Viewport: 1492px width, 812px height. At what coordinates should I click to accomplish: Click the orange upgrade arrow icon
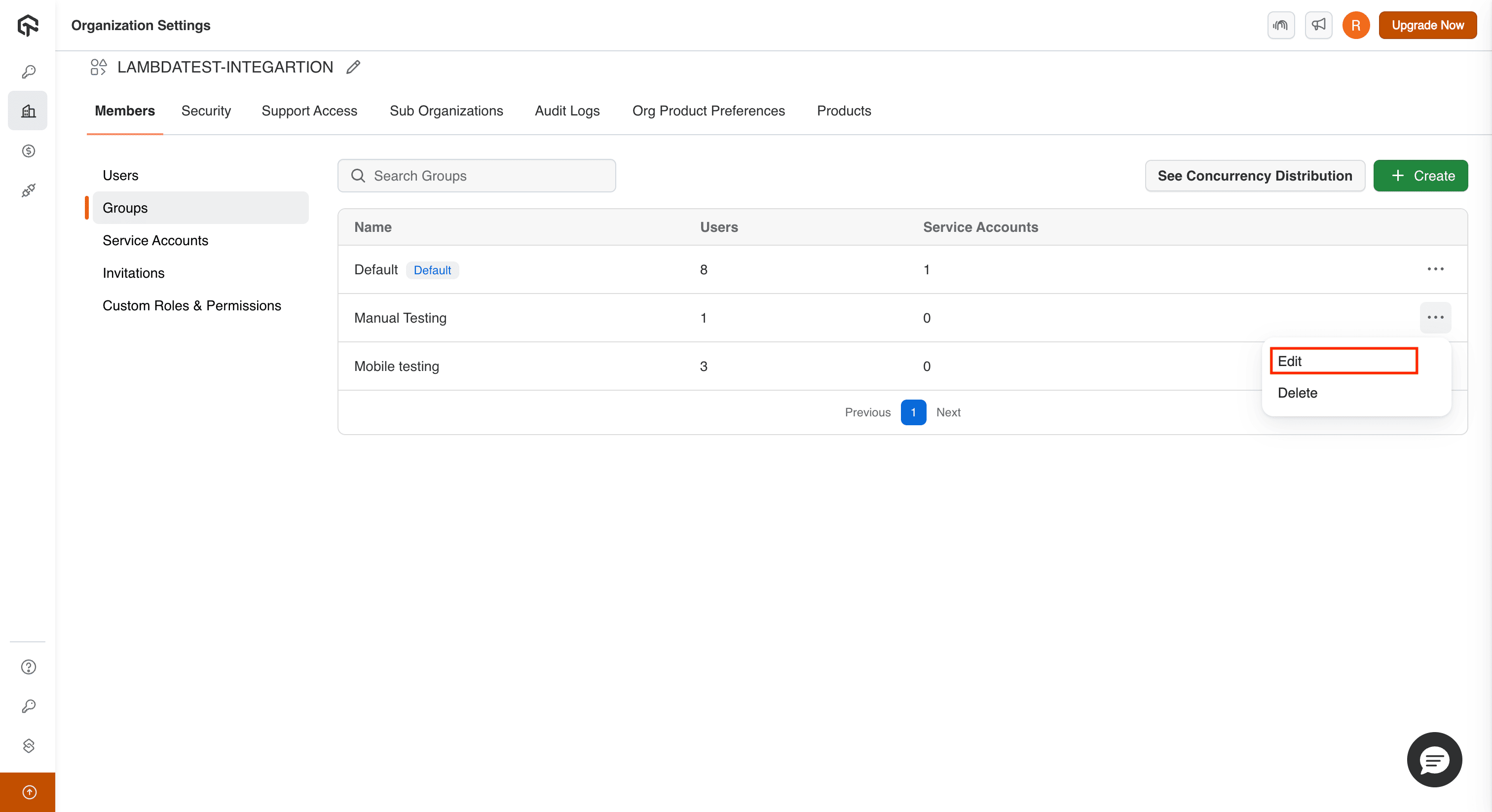coord(28,792)
